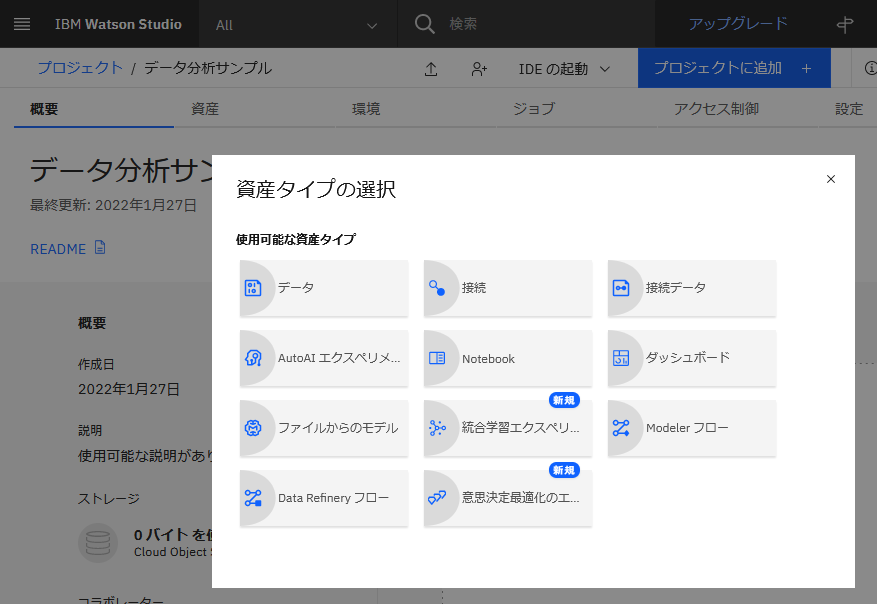Select the Data Refinery フロー tile
The image size is (877, 604).
(324, 498)
